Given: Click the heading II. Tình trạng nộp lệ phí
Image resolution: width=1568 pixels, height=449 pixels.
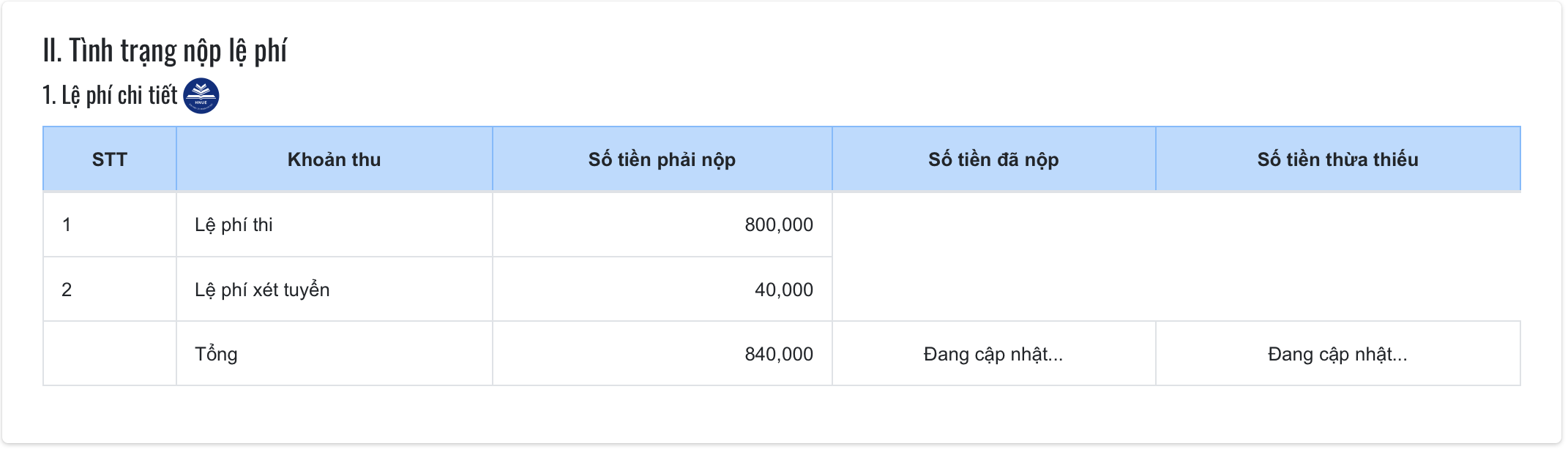Looking at the screenshot, I should pos(165,51).
